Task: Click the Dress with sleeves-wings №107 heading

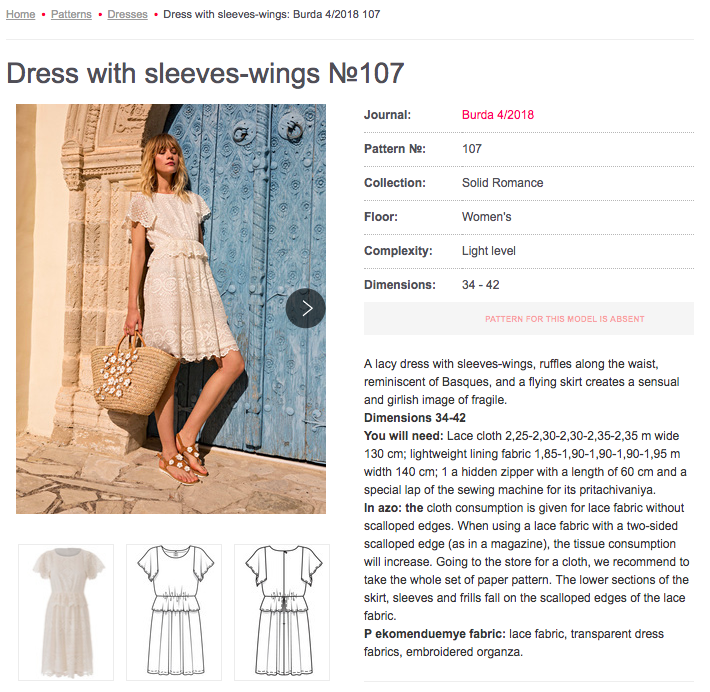Action: coord(205,73)
